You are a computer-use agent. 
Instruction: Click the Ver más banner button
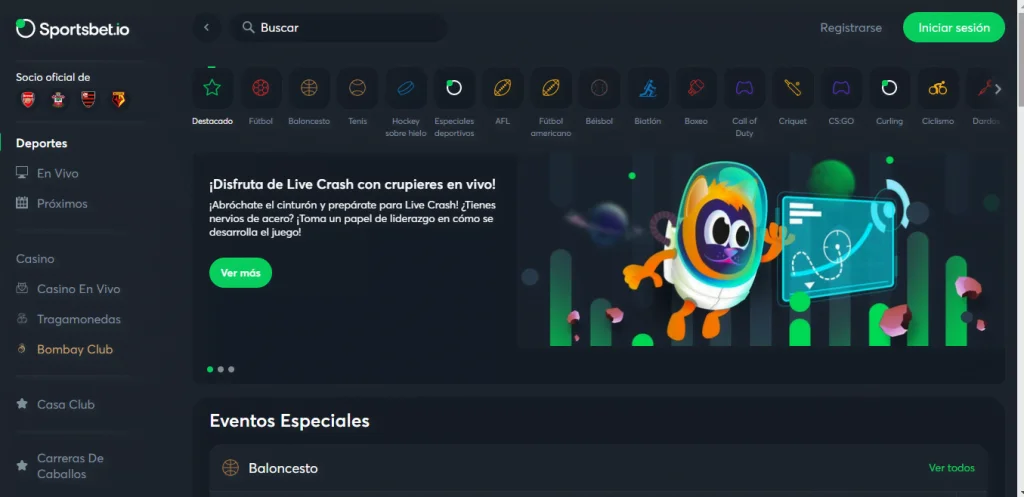pos(240,273)
